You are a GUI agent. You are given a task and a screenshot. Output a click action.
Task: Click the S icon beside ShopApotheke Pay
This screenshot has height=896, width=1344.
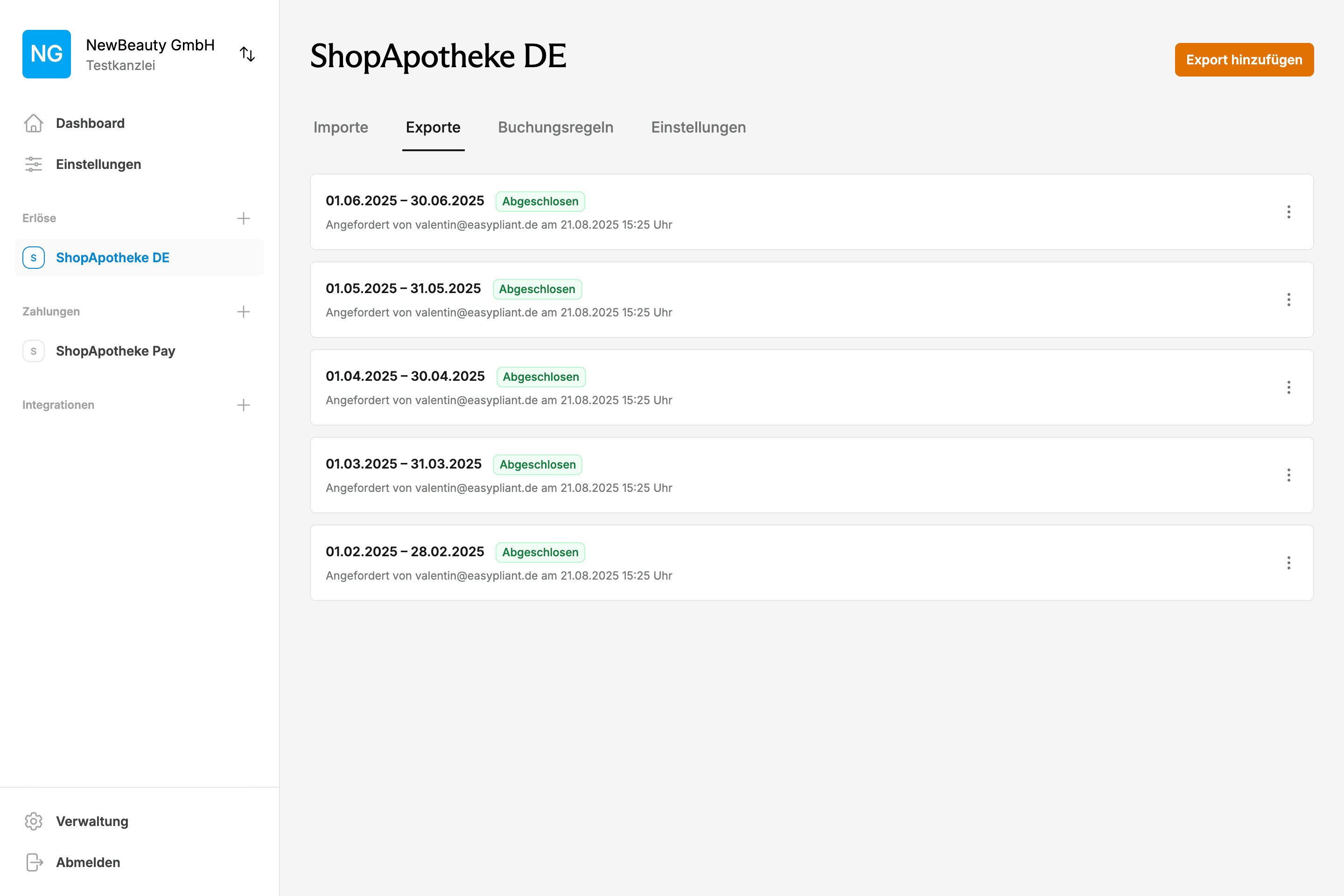tap(34, 351)
